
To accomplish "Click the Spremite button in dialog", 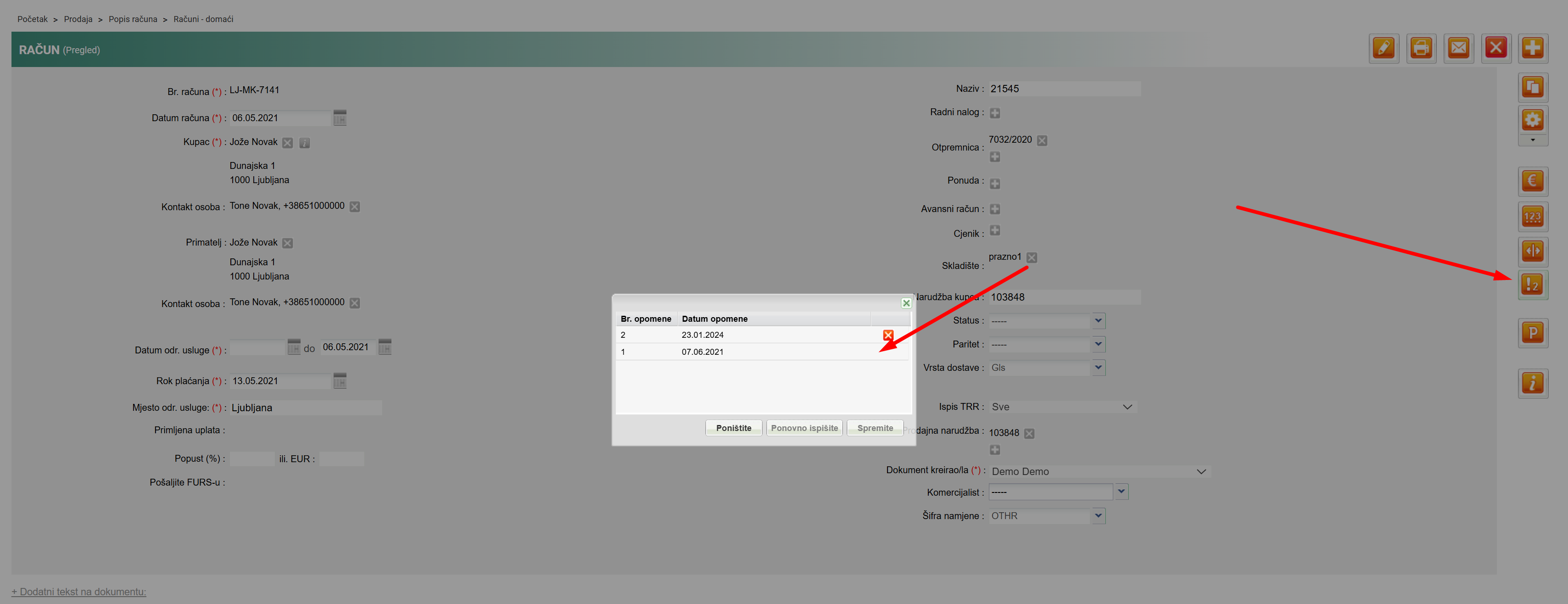I will (x=875, y=428).
